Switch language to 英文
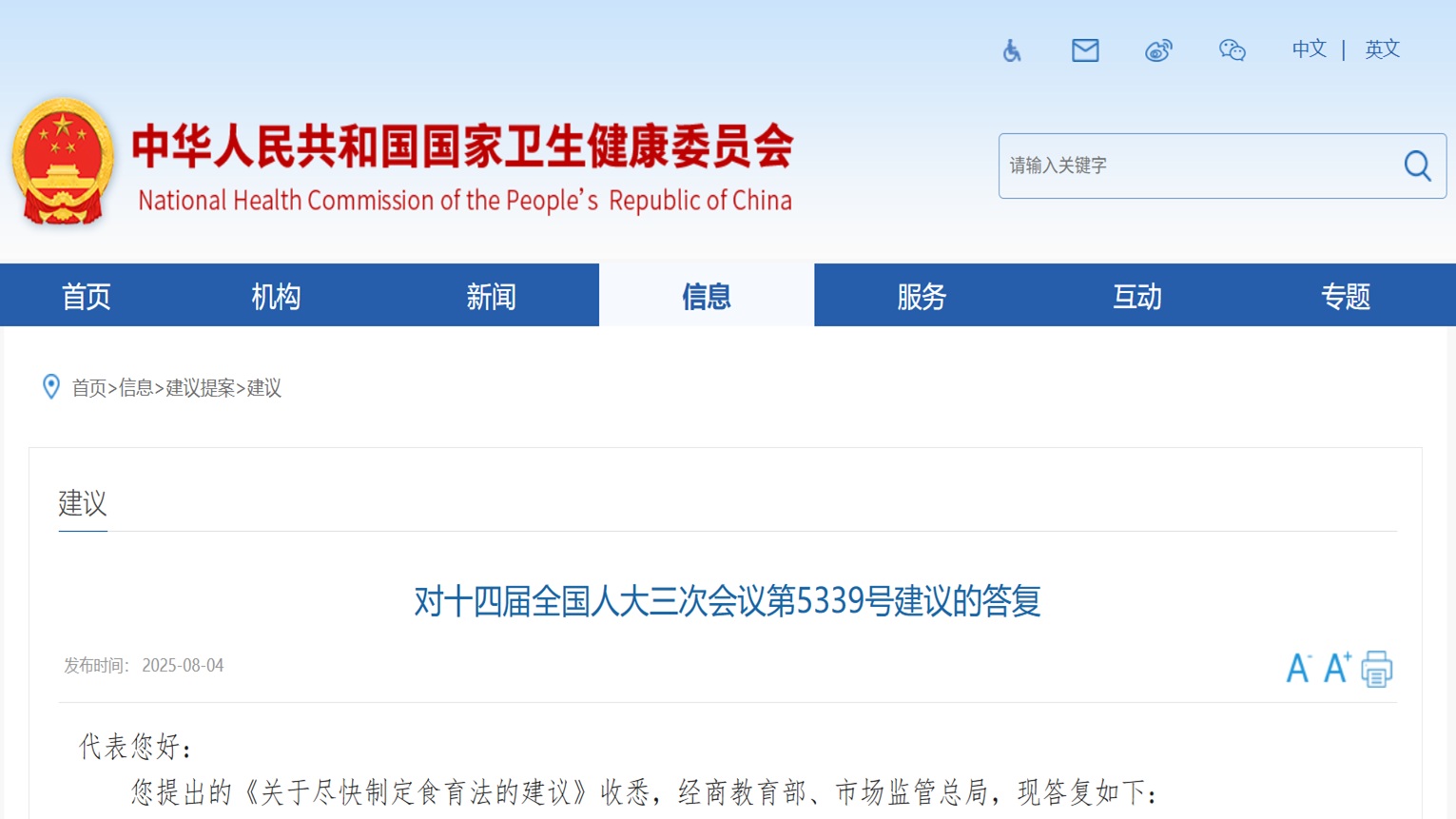The height and width of the screenshot is (819, 1456). click(x=1382, y=49)
